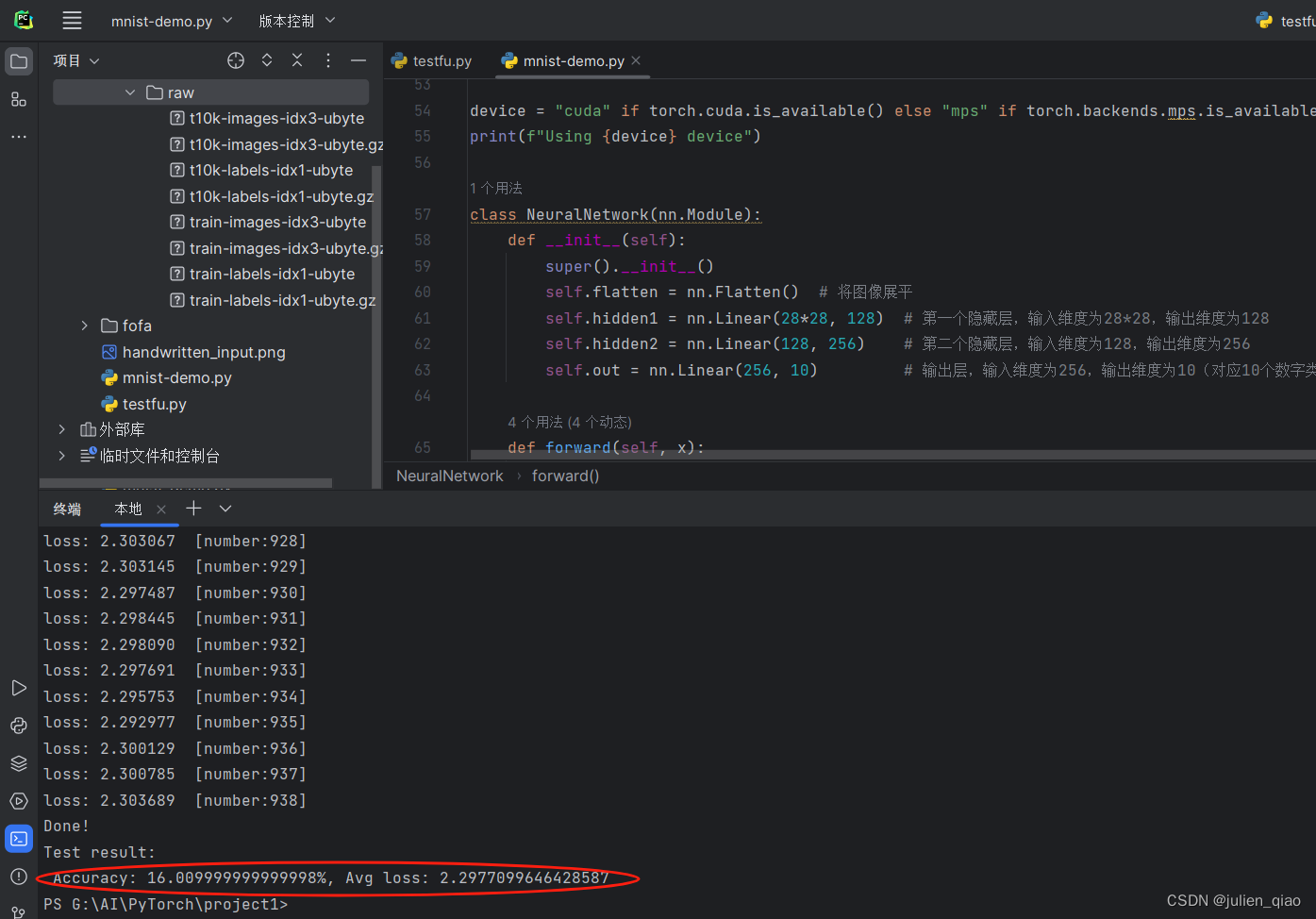Click project tree horizontal scrollbar
Screen dimensions: 1316x919
186,482
